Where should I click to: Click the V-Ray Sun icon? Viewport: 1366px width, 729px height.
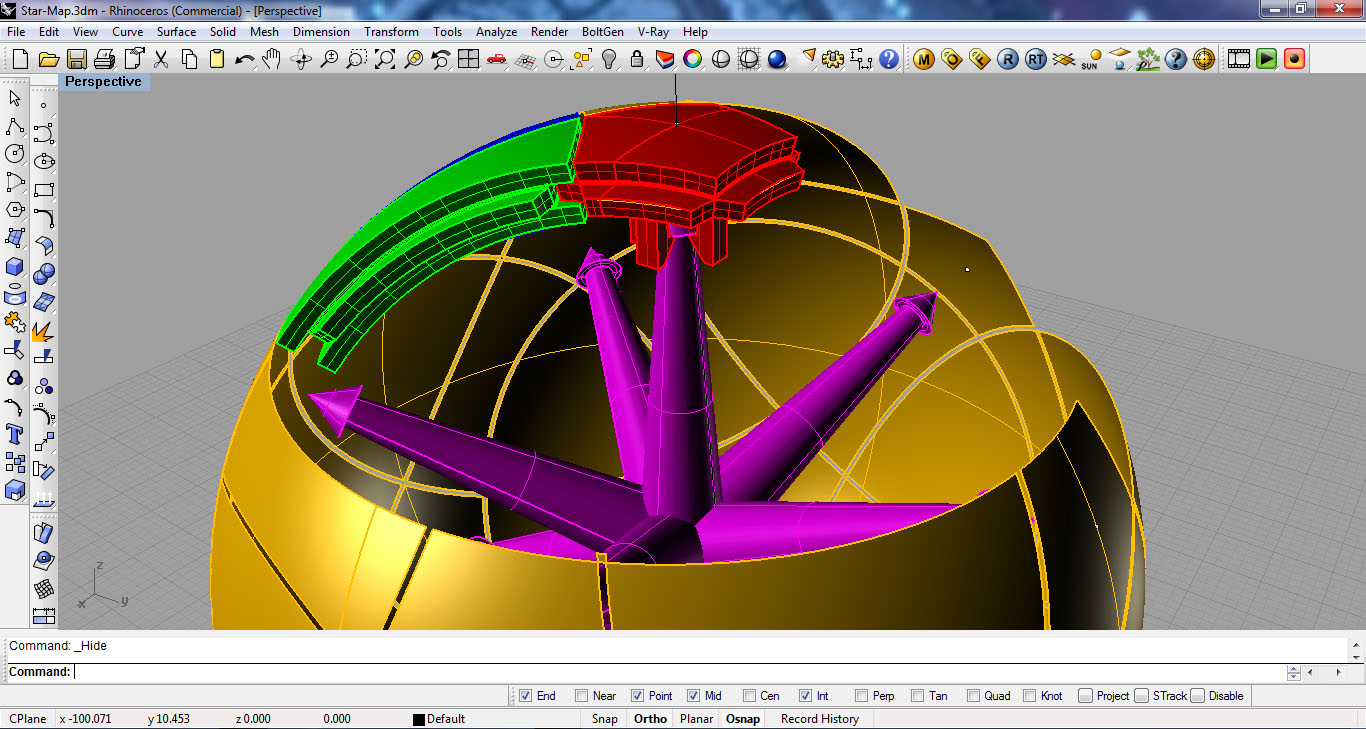[1091, 60]
